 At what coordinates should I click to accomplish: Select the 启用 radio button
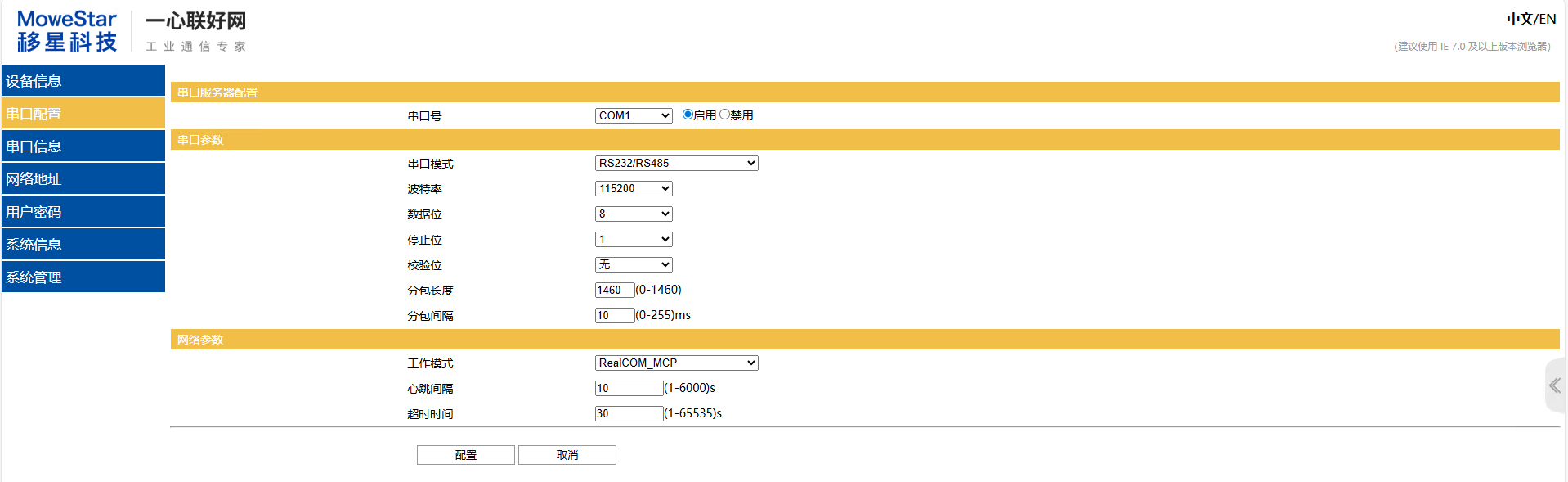click(x=688, y=115)
